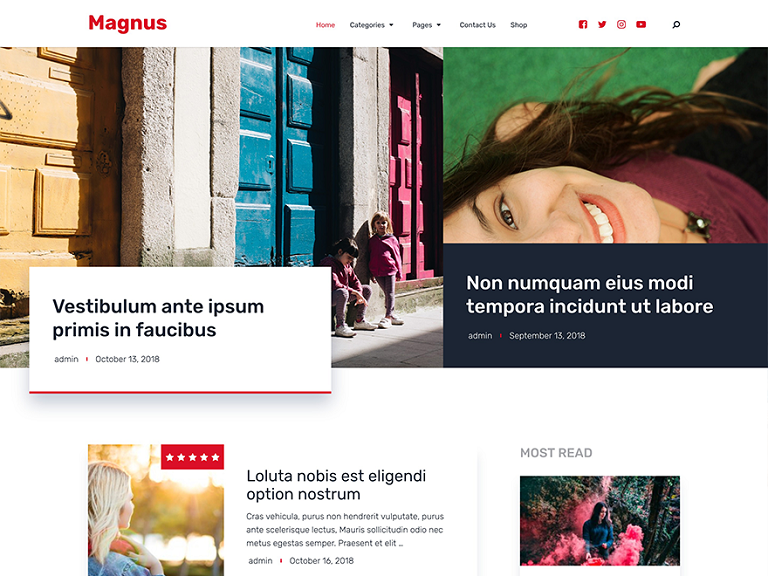Open post Loluta nobis est eligendi
Screen dimensions: 768x576
coord(336,484)
